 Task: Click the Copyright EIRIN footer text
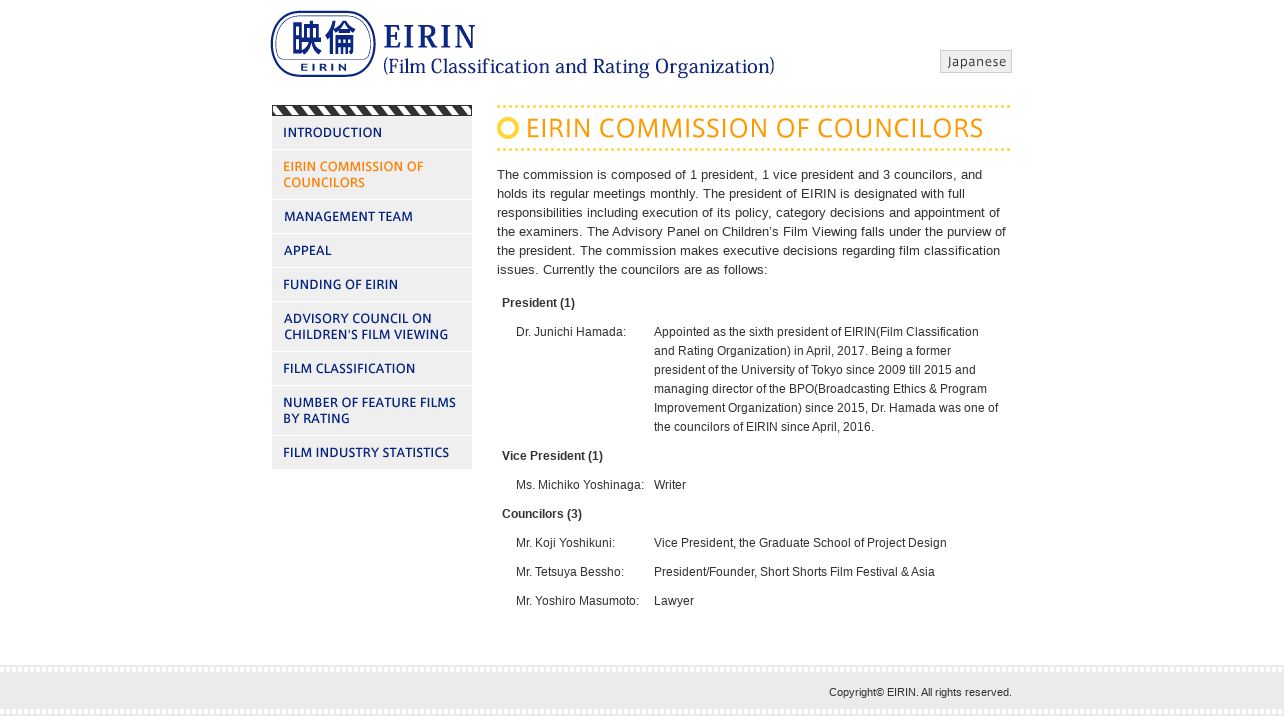click(x=920, y=692)
